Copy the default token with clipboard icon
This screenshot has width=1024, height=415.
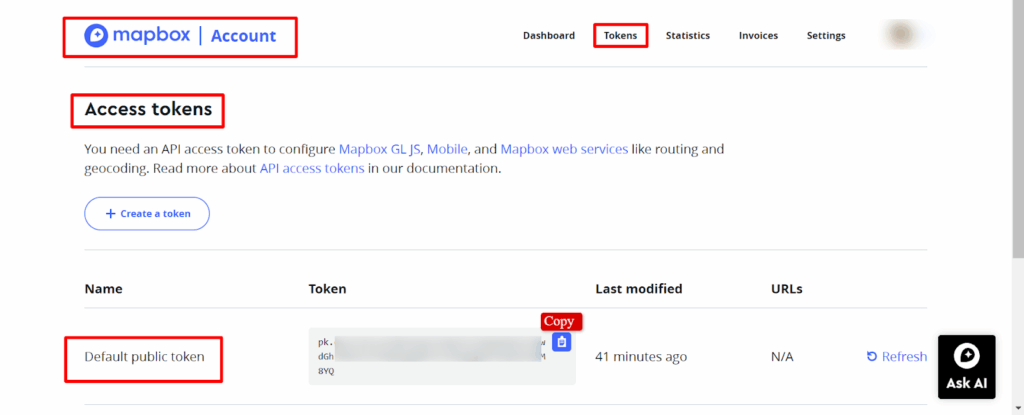[562, 342]
